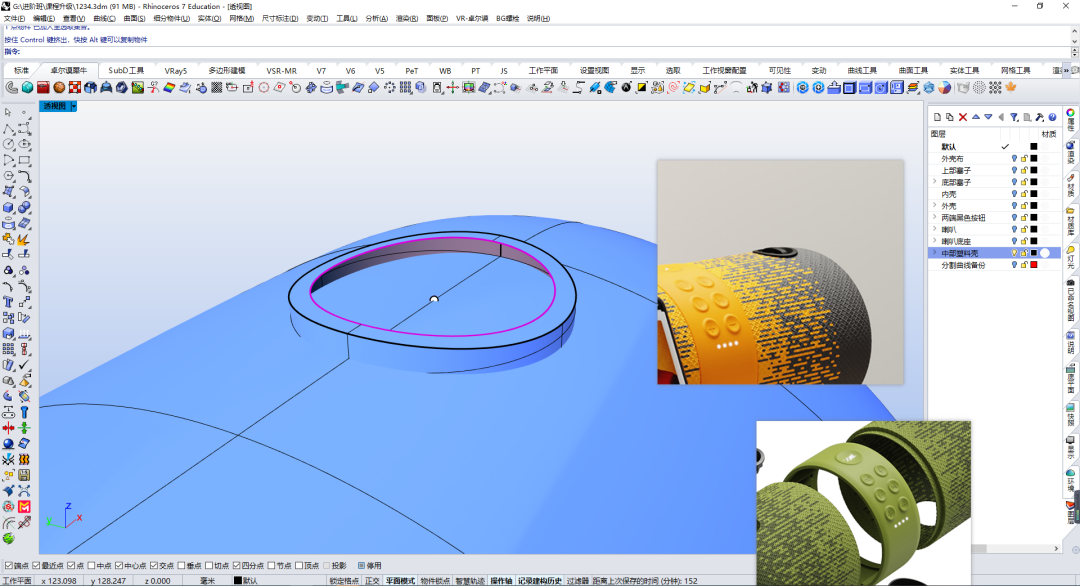Expand the 喇叭底座 layer
Image resolution: width=1080 pixels, height=586 pixels.
tap(935, 241)
